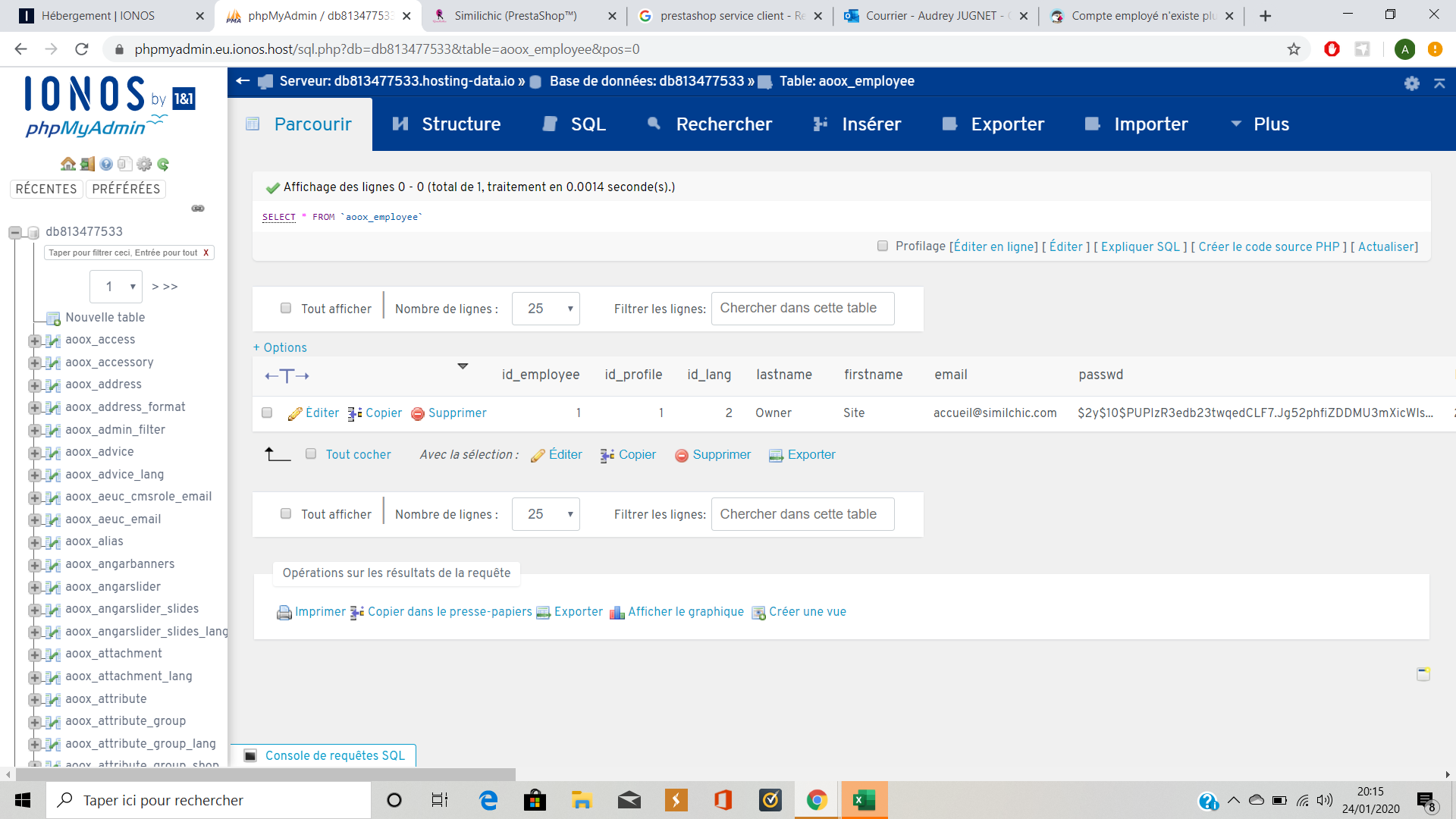Enable the Profilage checkbox

(x=882, y=246)
